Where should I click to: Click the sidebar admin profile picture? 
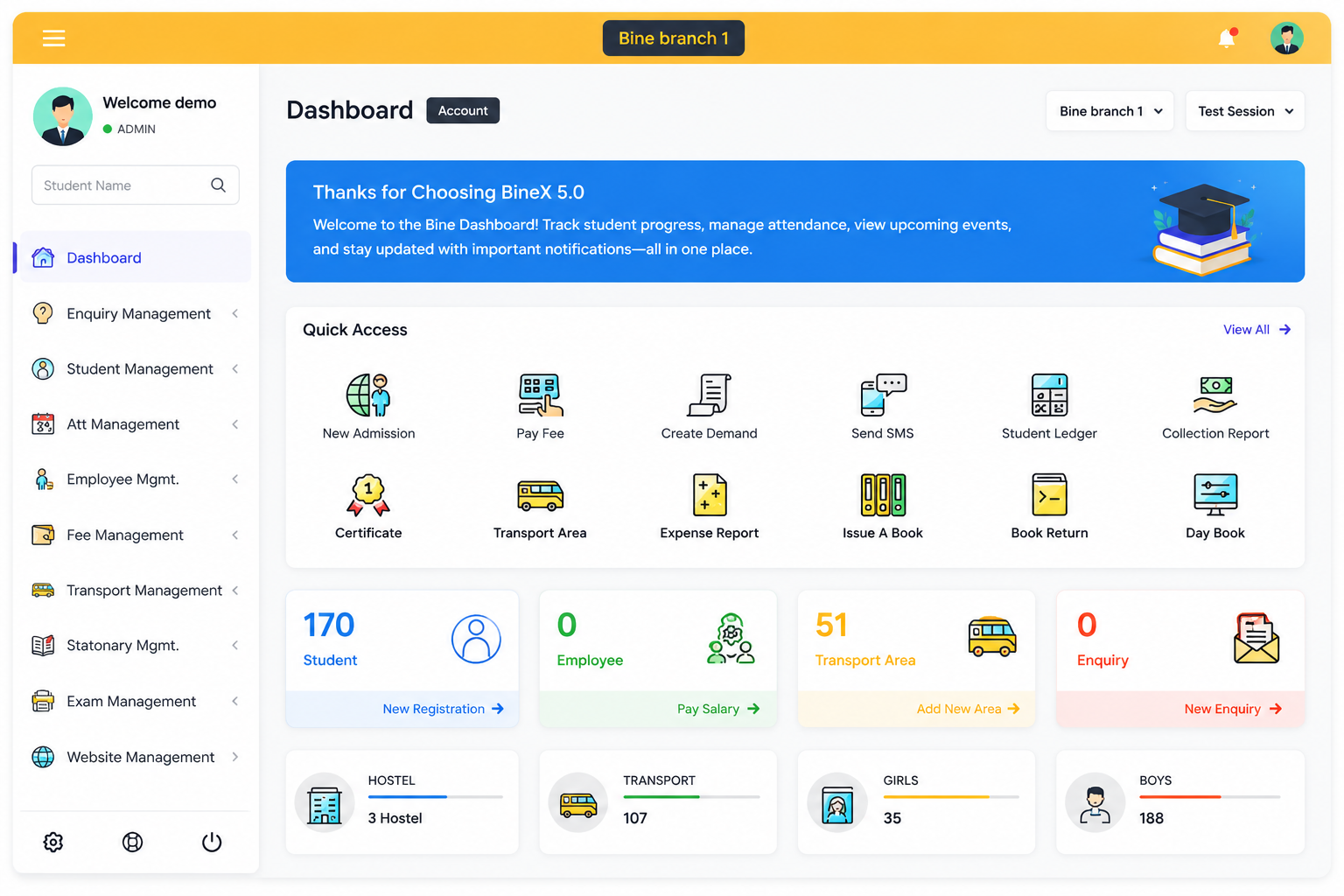click(x=62, y=115)
